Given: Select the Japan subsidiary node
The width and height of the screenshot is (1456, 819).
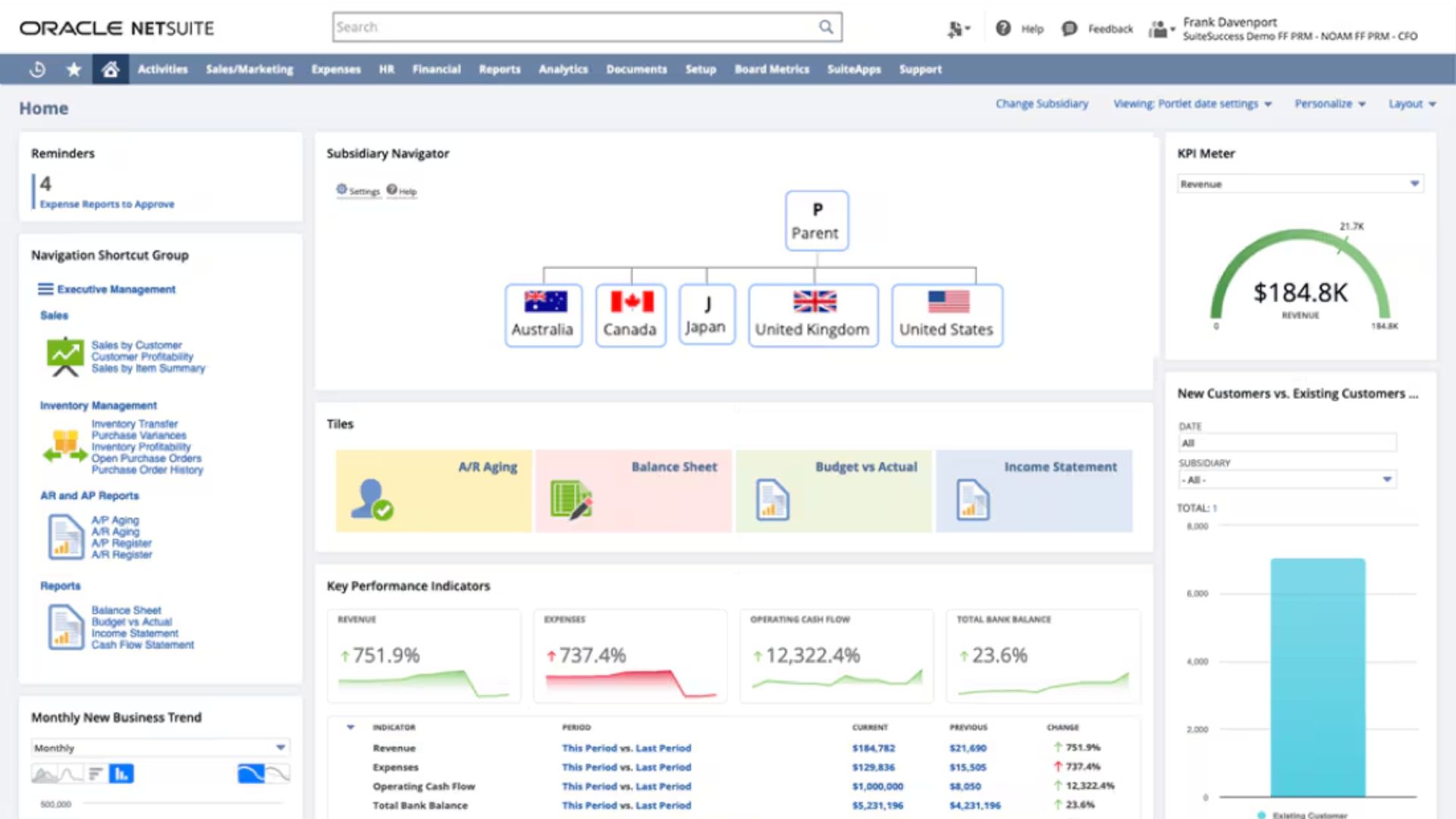Looking at the screenshot, I should [707, 314].
